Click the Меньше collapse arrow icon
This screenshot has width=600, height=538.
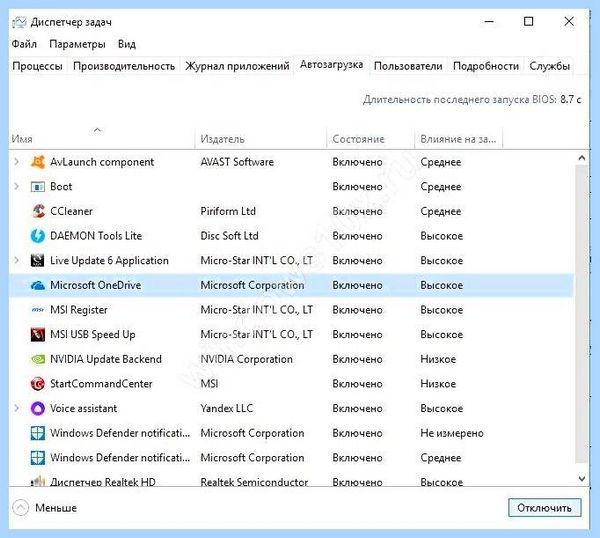pos(21,508)
